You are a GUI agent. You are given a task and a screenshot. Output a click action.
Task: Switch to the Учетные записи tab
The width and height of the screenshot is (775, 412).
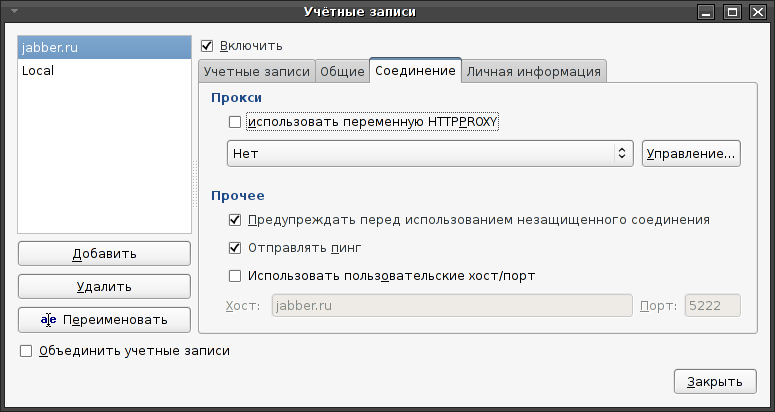(257, 71)
